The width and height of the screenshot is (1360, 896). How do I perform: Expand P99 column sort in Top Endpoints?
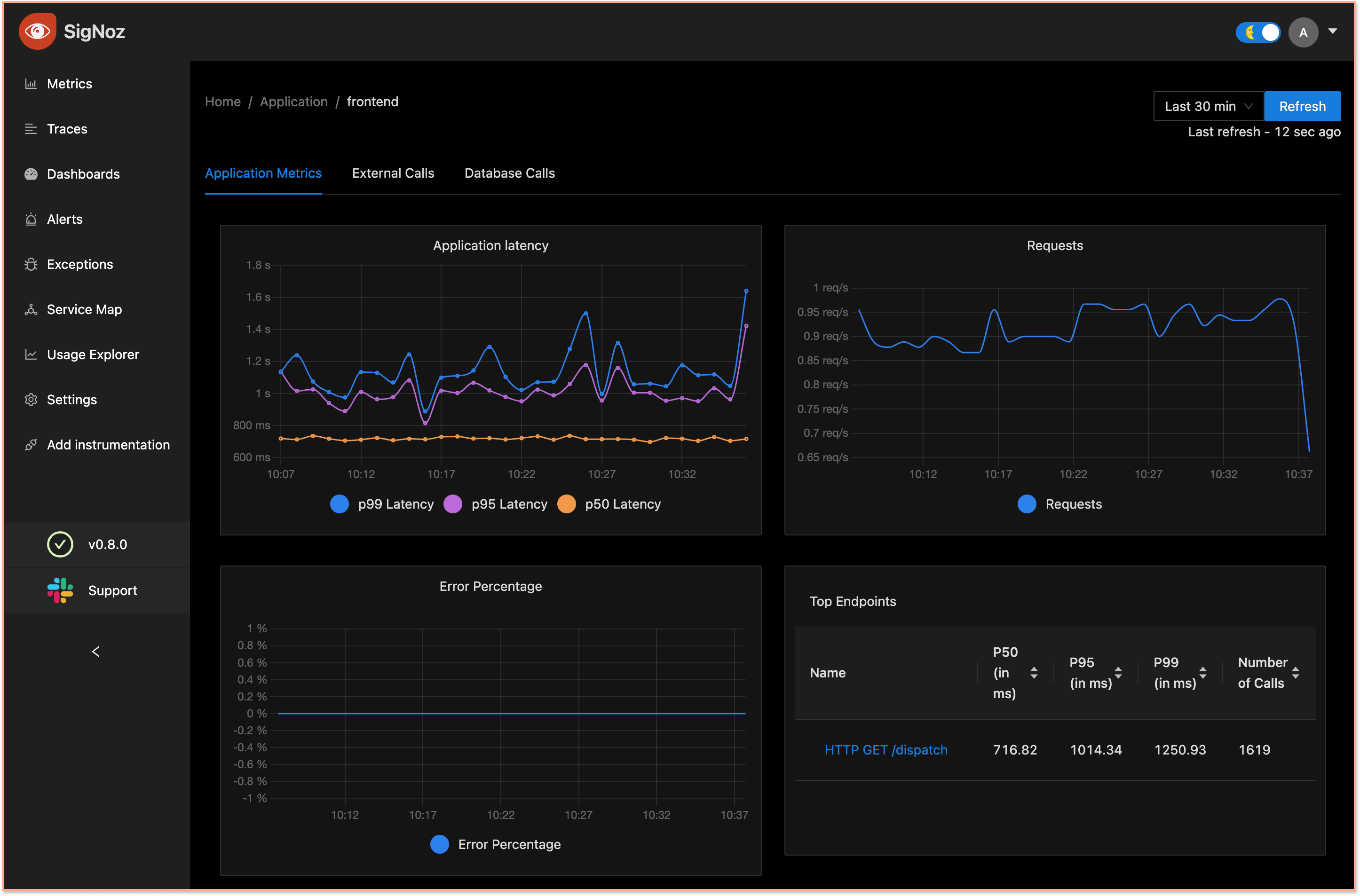1205,671
